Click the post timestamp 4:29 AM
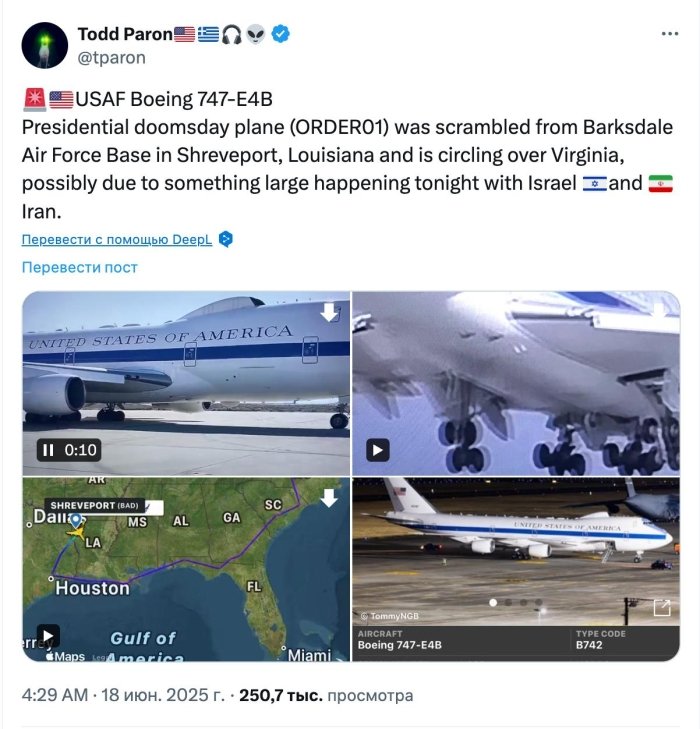700x729 pixels. coord(54,695)
